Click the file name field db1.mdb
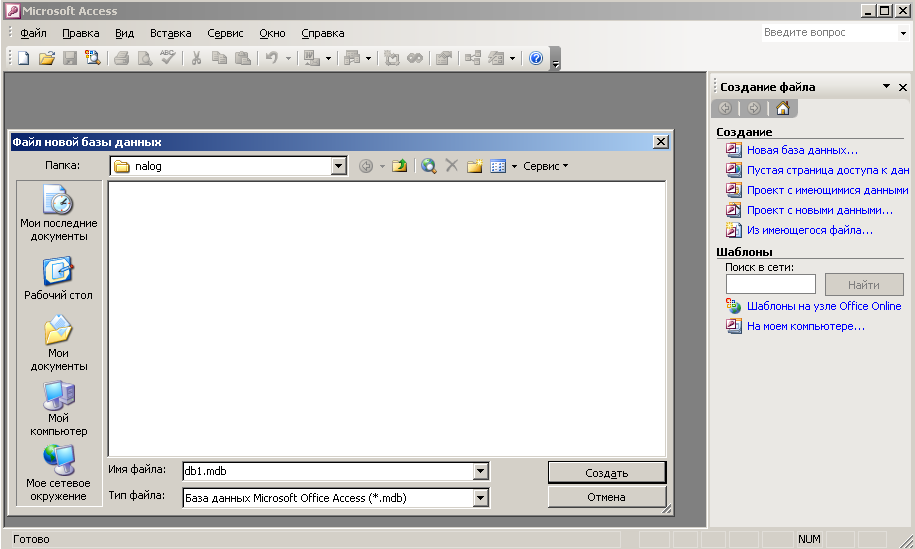915x549 pixels. pos(329,471)
